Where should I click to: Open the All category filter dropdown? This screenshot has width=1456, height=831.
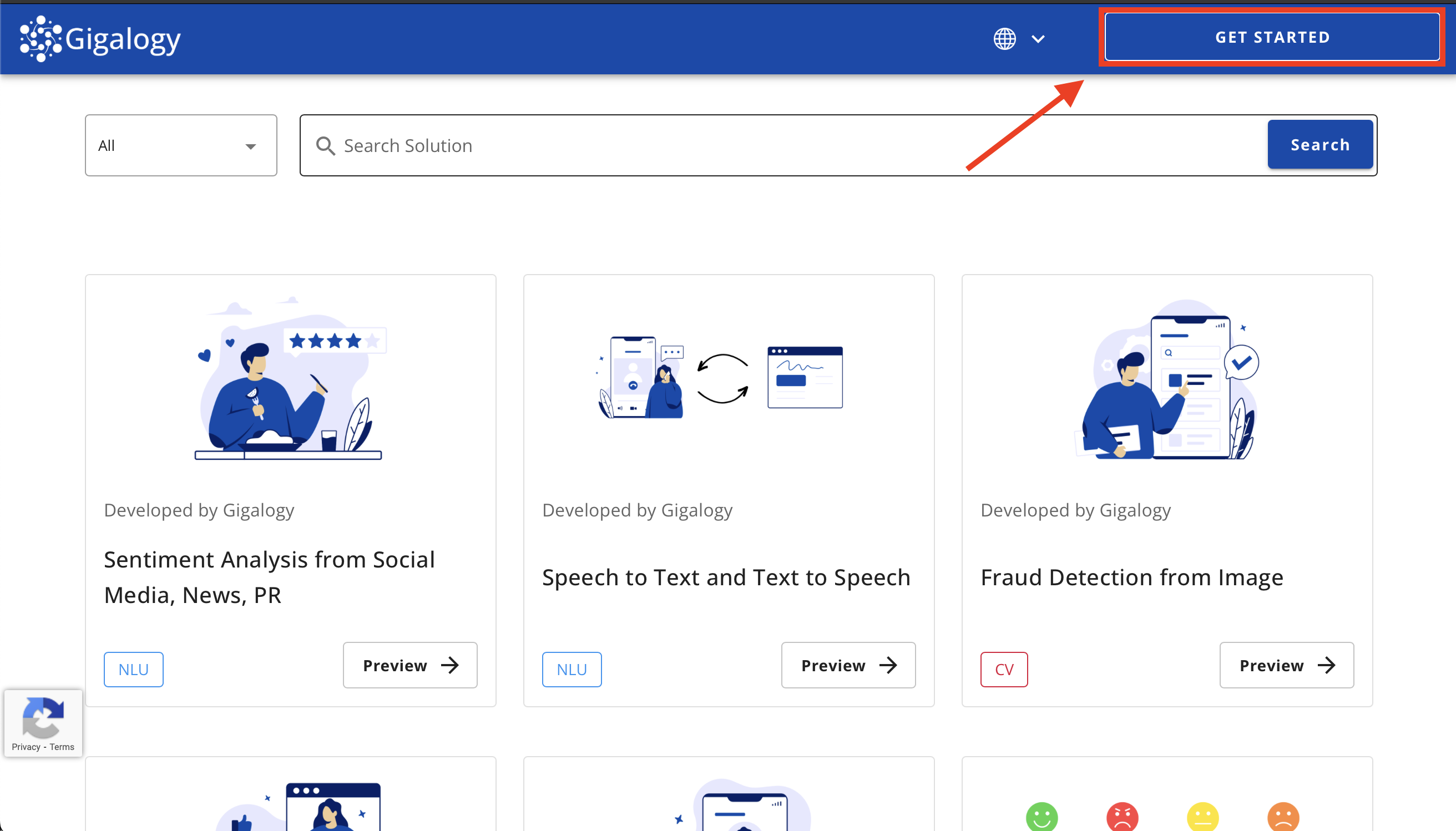[180, 145]
